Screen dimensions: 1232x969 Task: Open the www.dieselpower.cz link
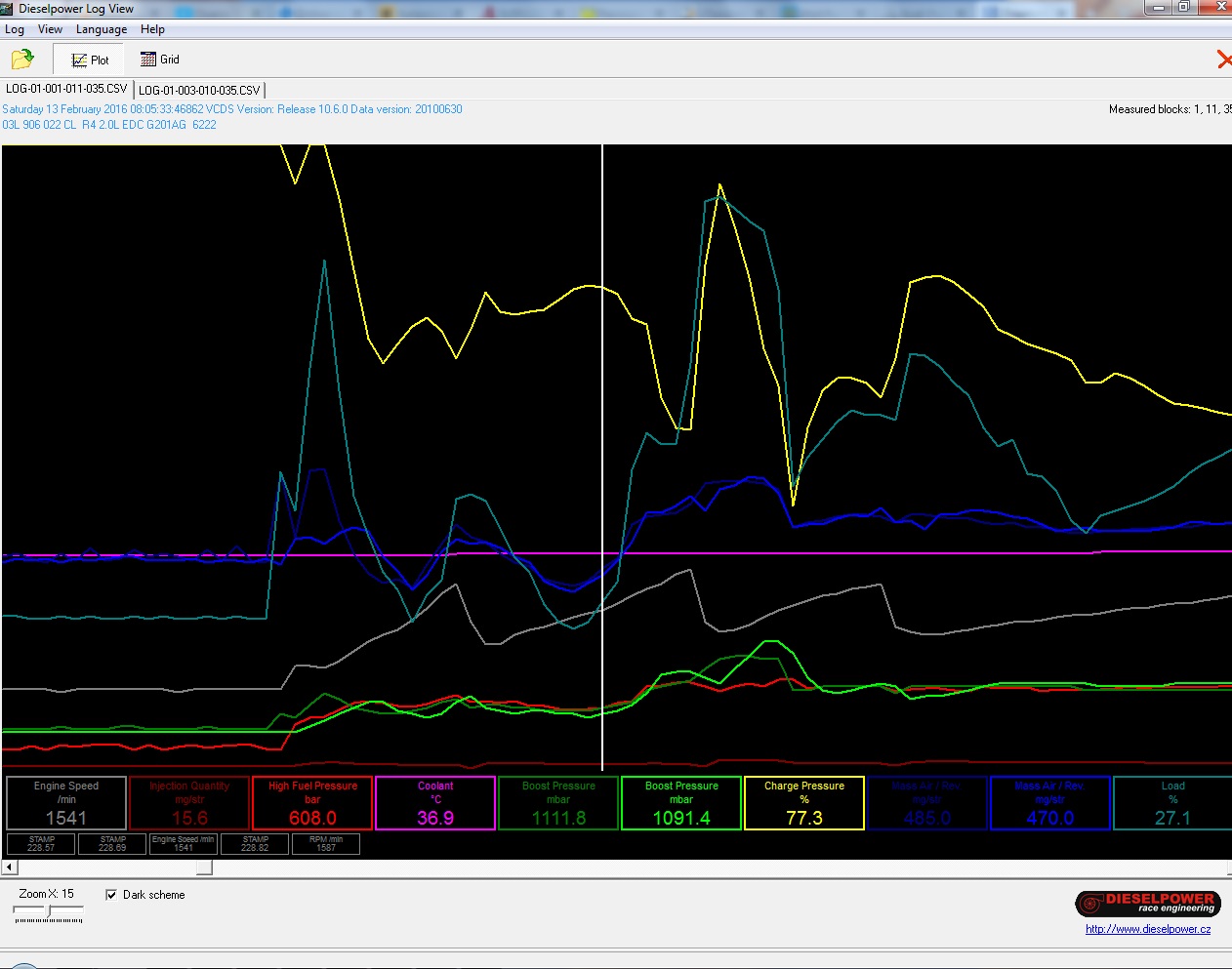(x=1148, y=929)
